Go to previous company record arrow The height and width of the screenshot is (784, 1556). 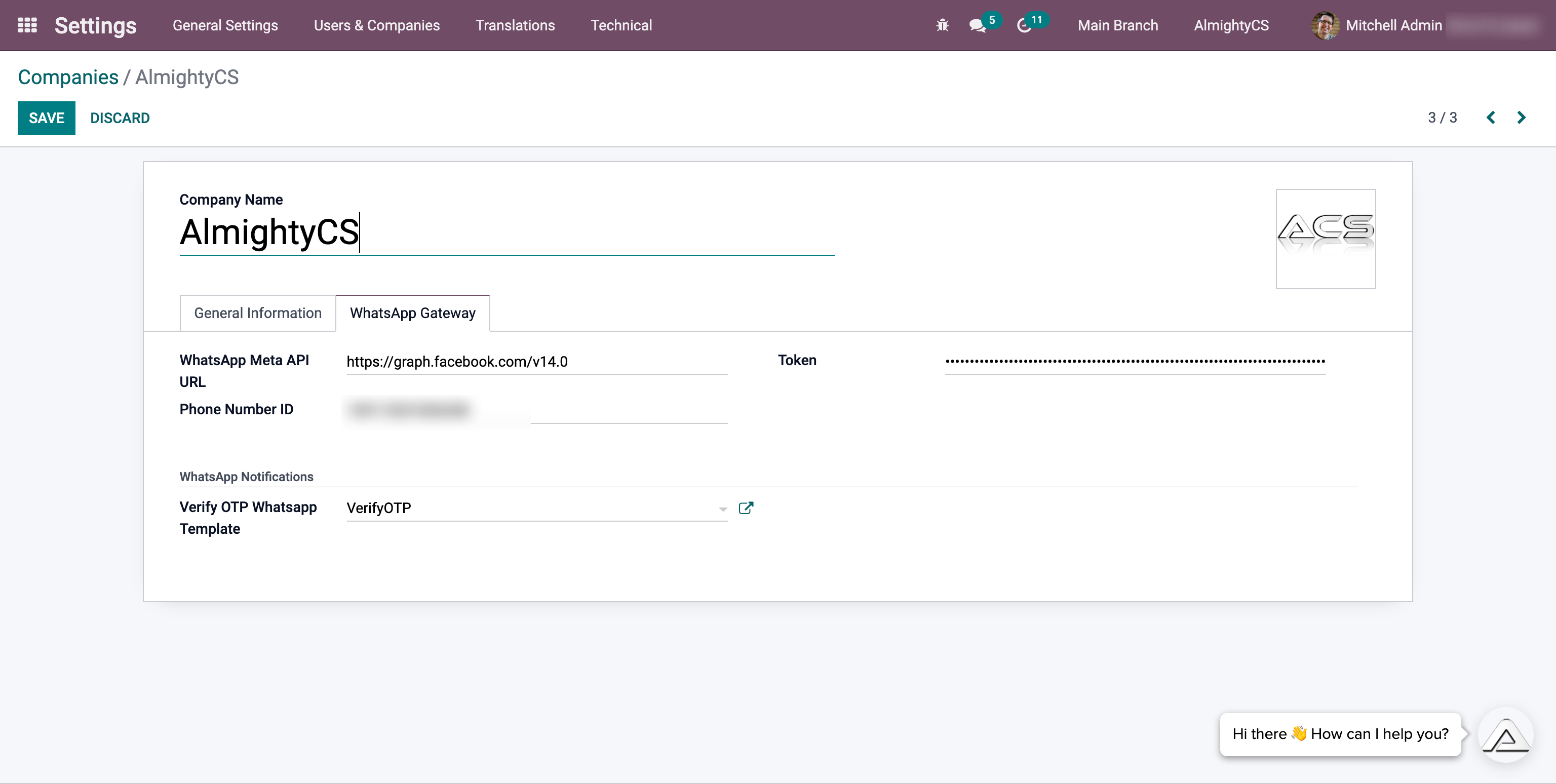[1490, 118]
